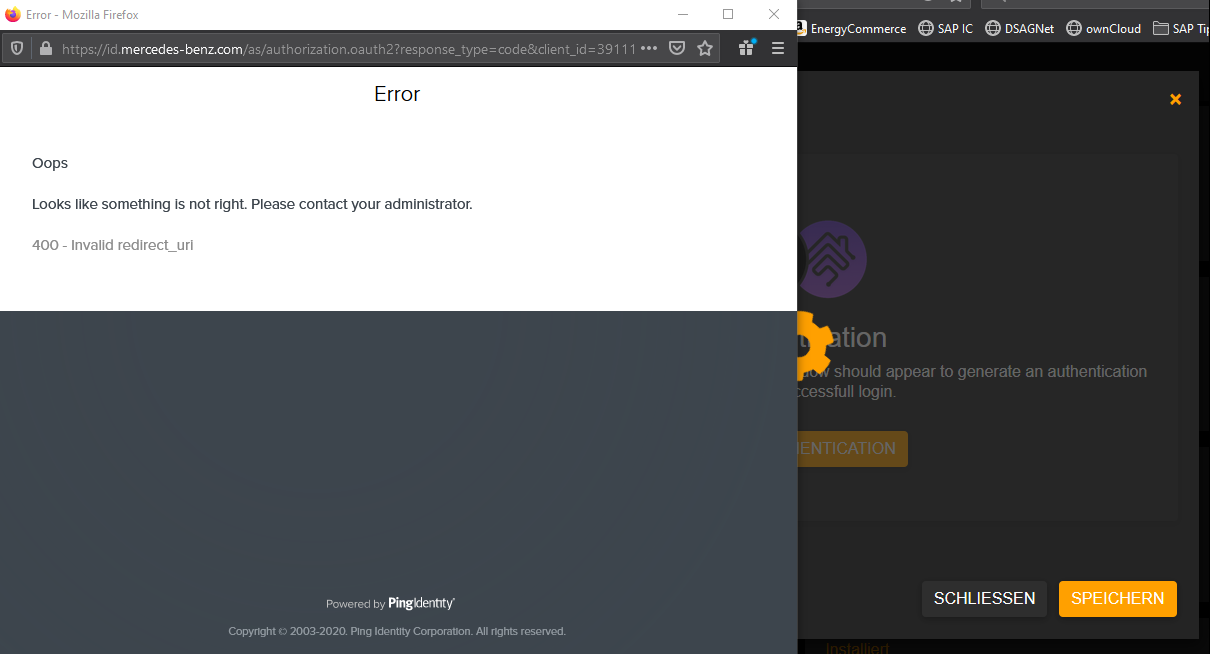Viewport: 1210px width, 654px height.
Task: Click the padlock site security icon
Action: tap(45, 48)
